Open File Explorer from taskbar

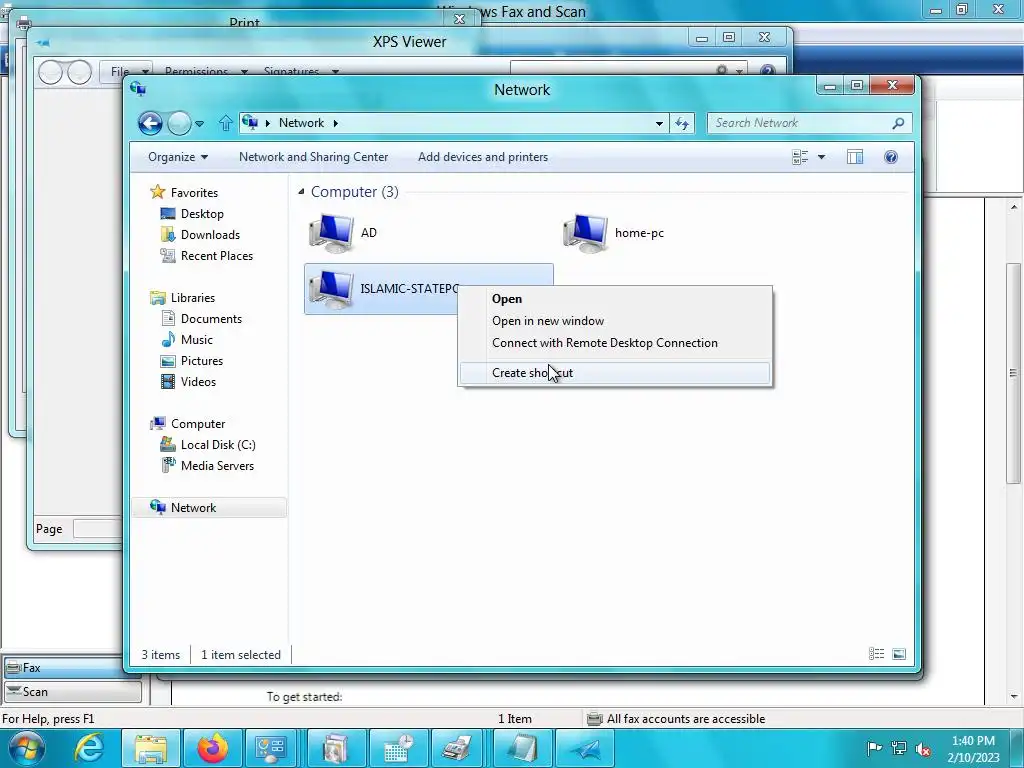[x=151, y=748]
